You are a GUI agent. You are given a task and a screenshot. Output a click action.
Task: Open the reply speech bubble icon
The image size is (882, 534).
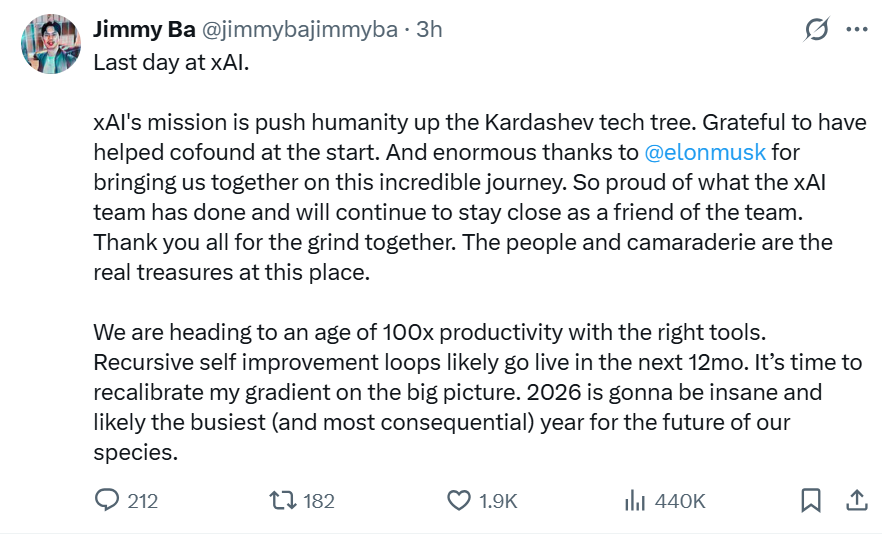(107, 500)
